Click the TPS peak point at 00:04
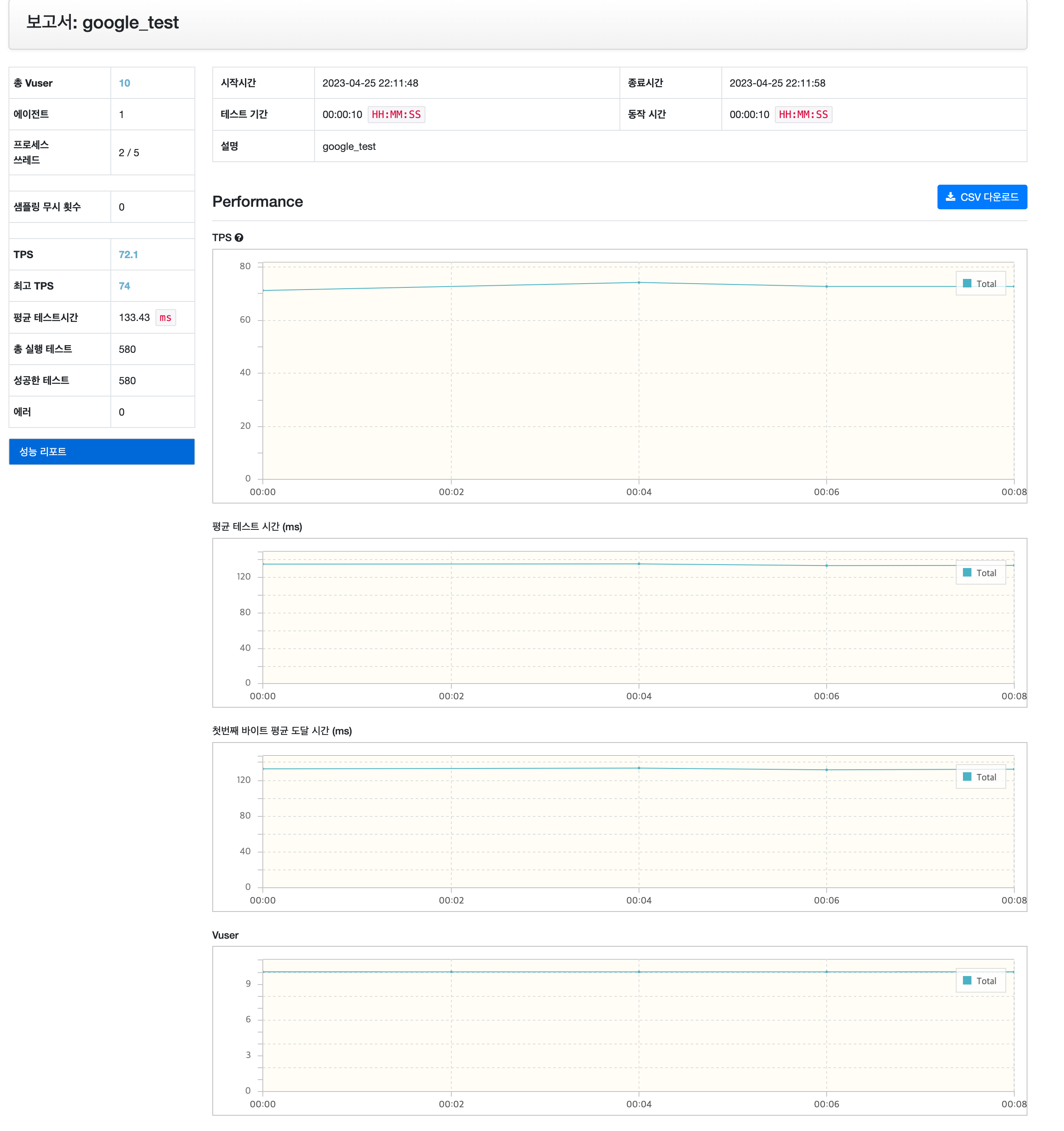 (639, 282)
